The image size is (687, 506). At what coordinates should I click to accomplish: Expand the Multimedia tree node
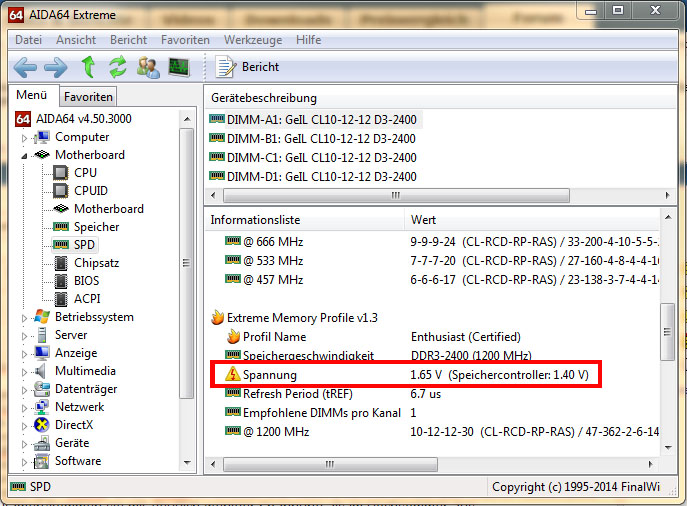click(24, 372)
